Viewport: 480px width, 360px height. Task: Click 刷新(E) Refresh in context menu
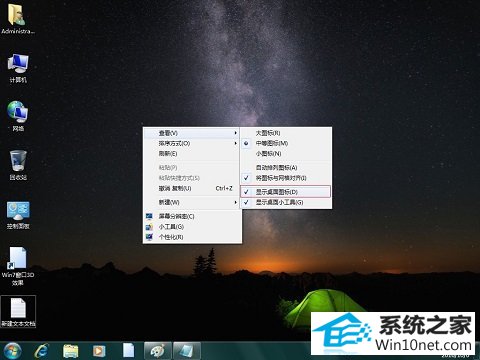click(x=192, y=154)
